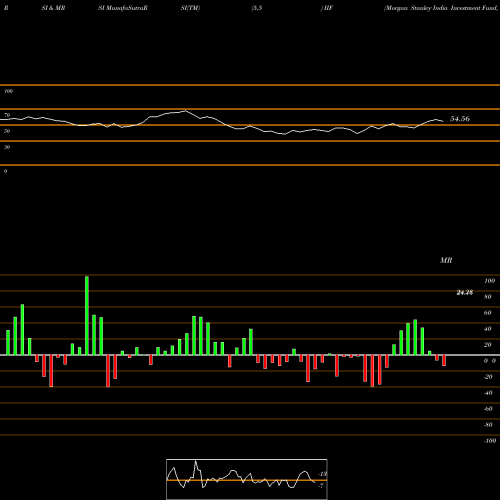Click the MR axis label -60
The height and width of the screenshot is (500, 500).
(x=488, y=409)
